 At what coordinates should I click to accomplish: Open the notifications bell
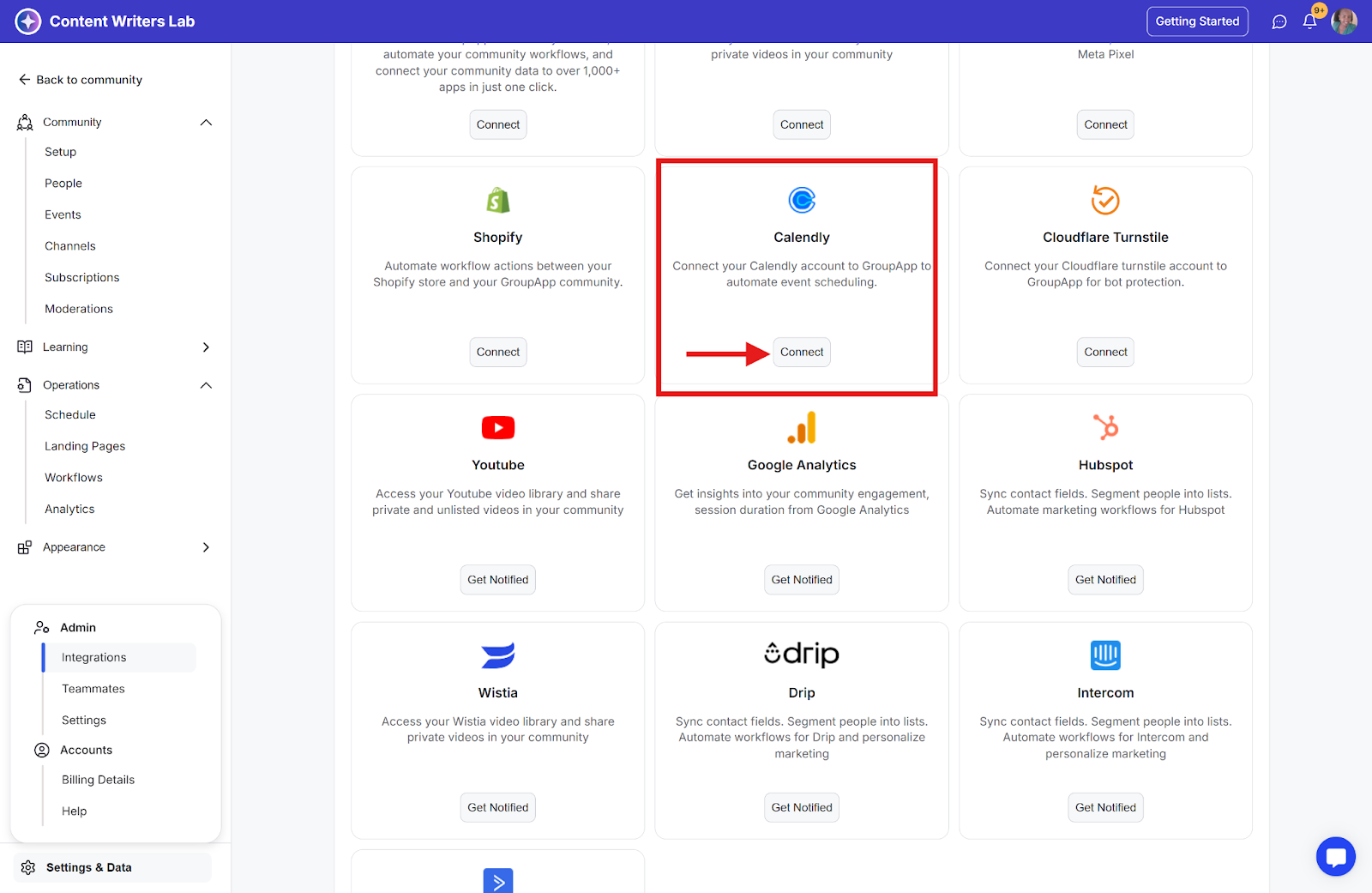(1309, 21)
